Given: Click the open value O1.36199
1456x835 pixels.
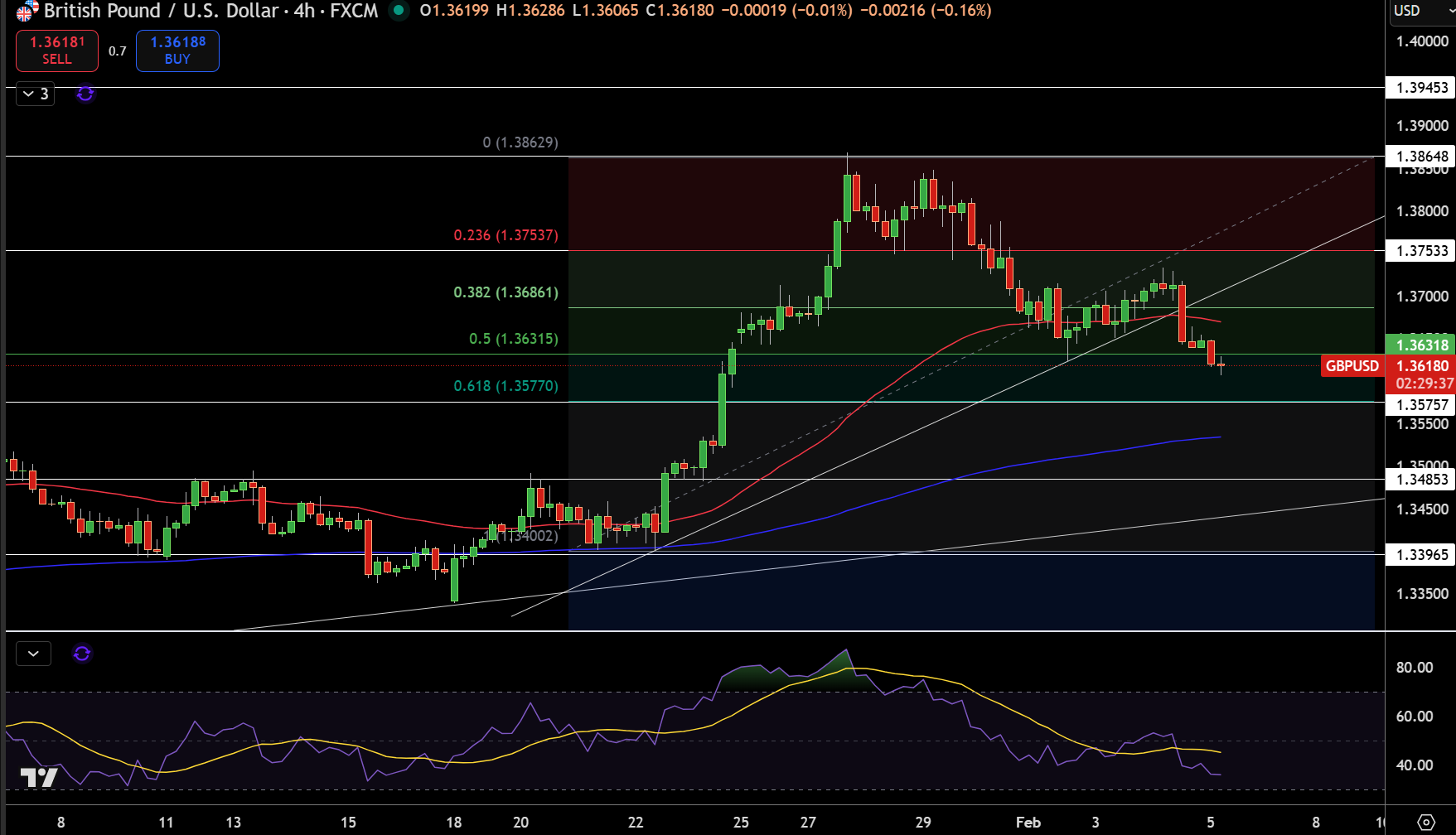Looking at the screenshot, I should pyautogui.click(x=454, y=11).
